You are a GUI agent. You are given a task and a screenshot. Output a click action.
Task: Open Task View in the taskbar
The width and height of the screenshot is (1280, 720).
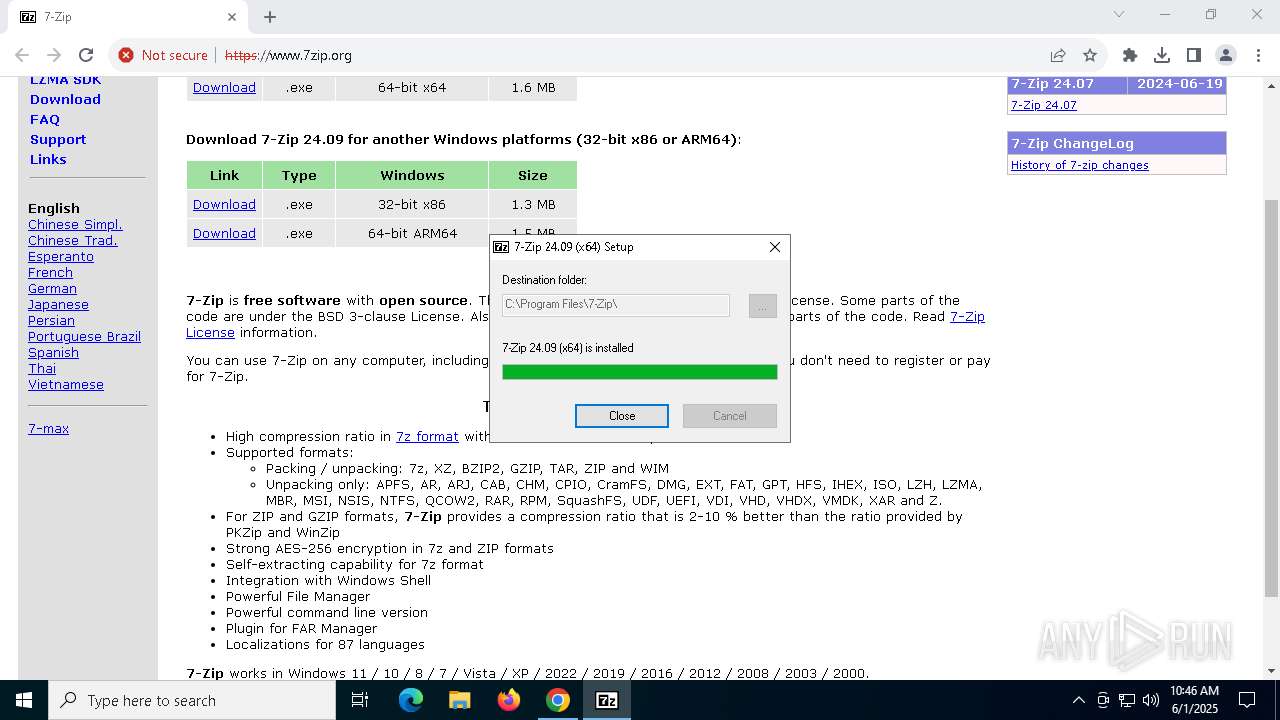[x=360, y=700]
